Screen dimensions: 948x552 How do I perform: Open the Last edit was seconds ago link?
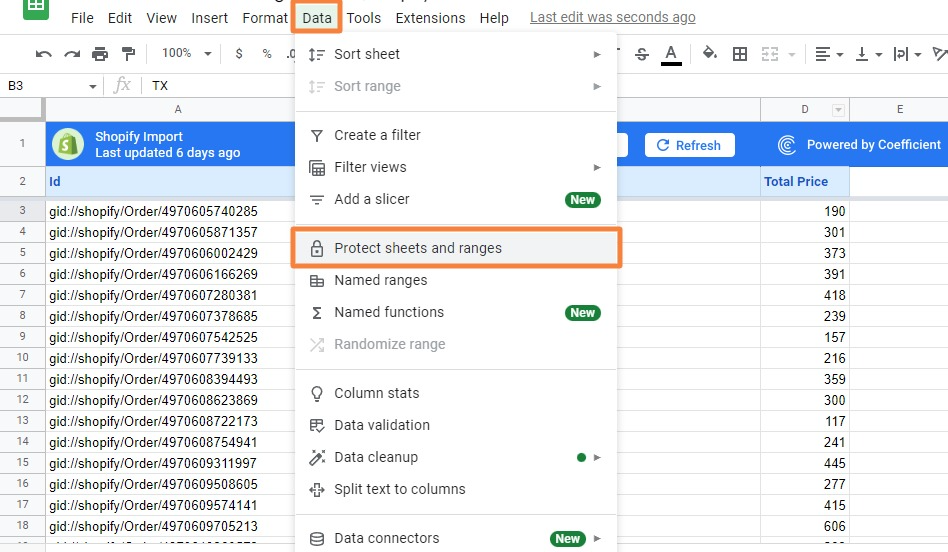[612, 18]
